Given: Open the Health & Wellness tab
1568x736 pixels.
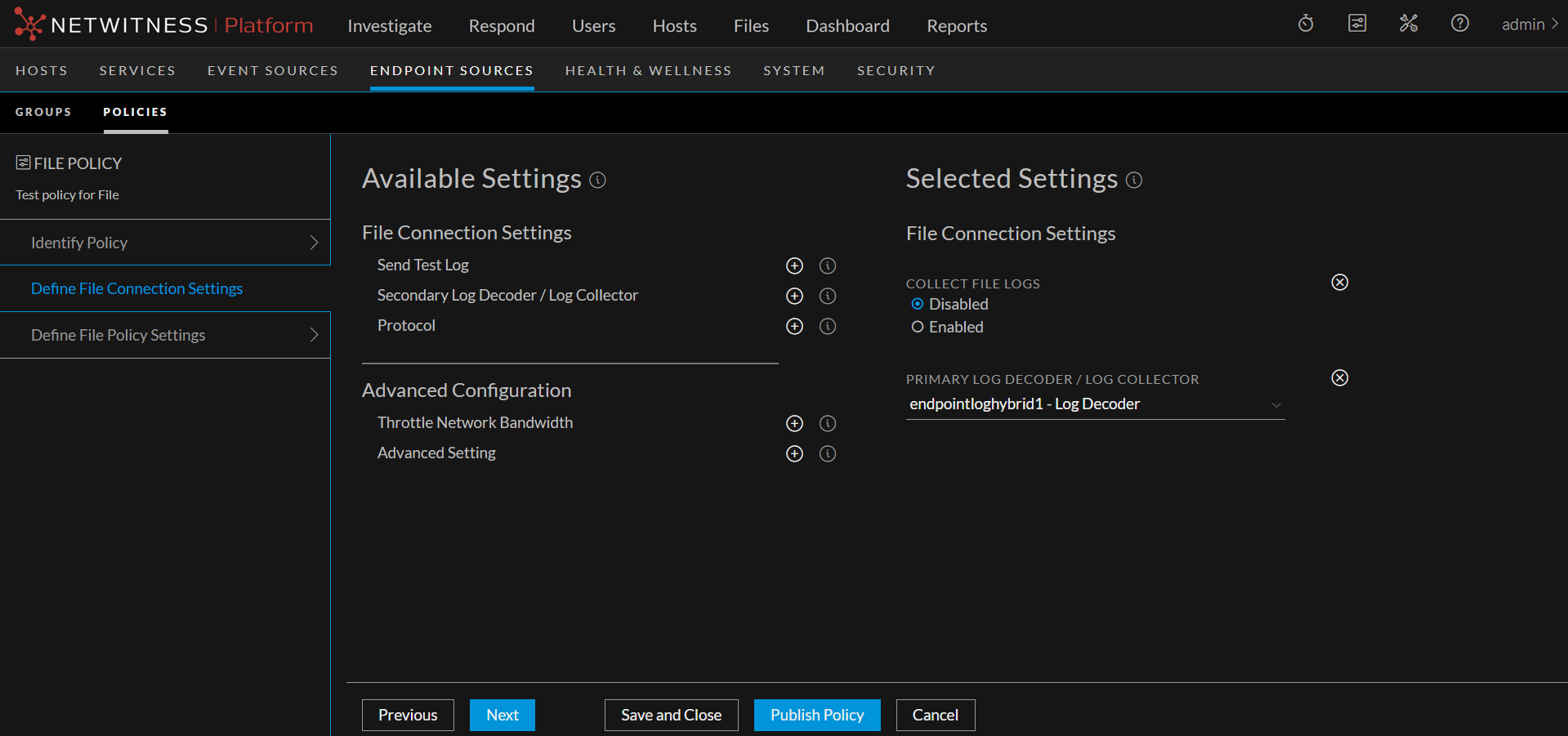Looking at the screenshot, I should click(648, 70).
